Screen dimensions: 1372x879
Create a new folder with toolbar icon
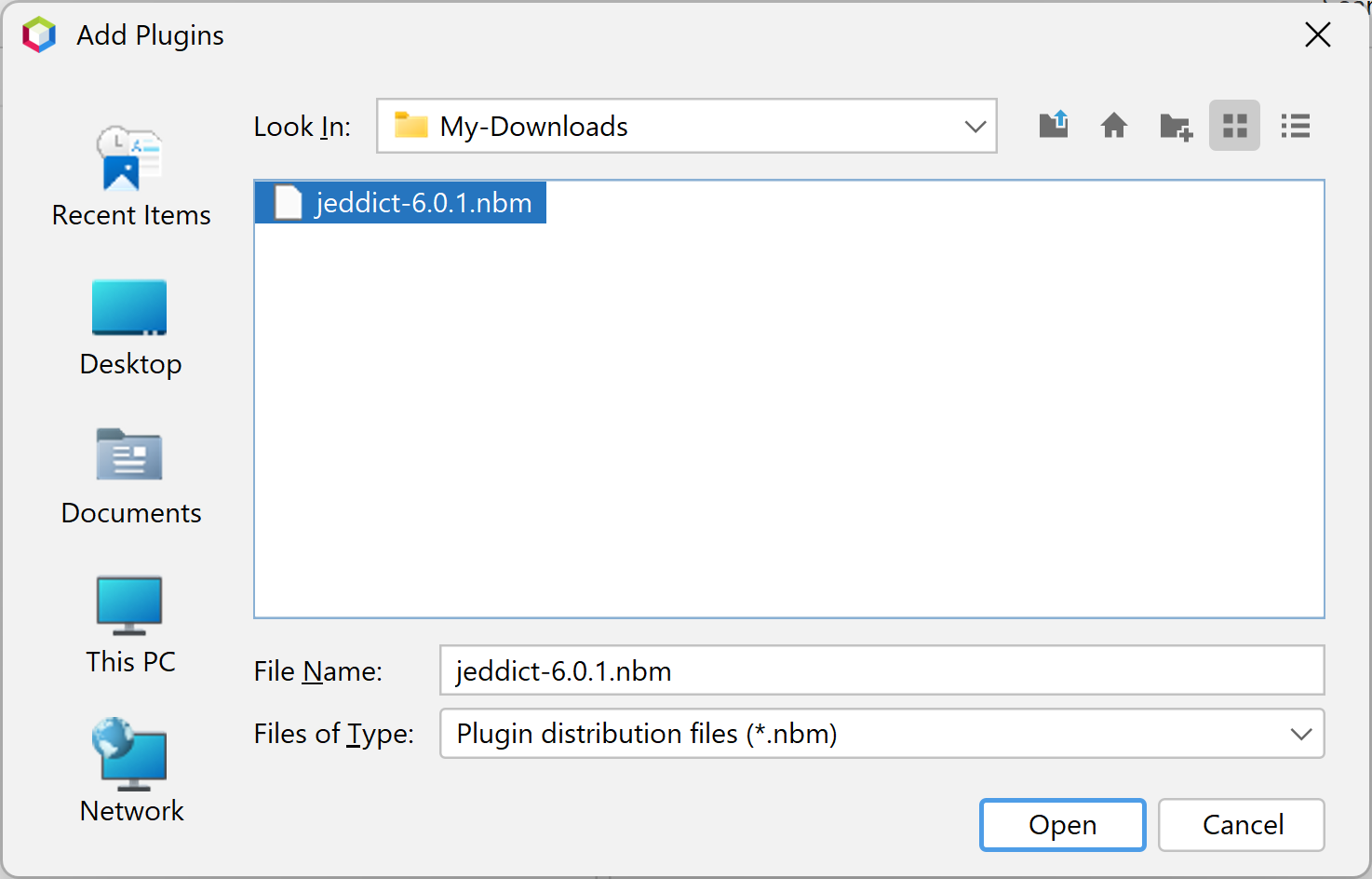1176,126
